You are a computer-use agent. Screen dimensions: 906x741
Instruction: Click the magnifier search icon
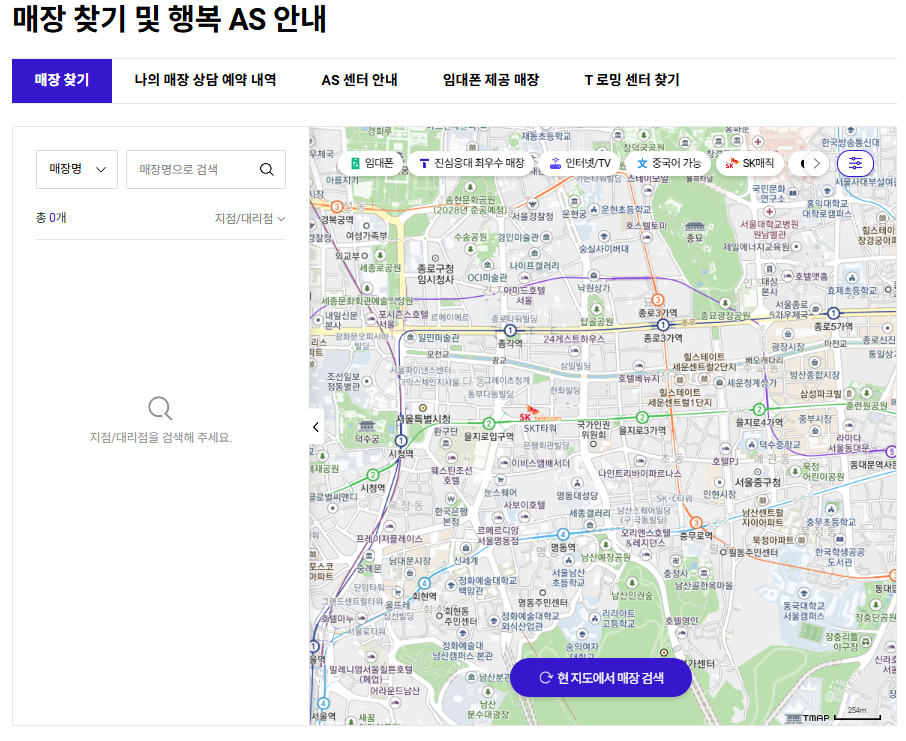[266, 169]
